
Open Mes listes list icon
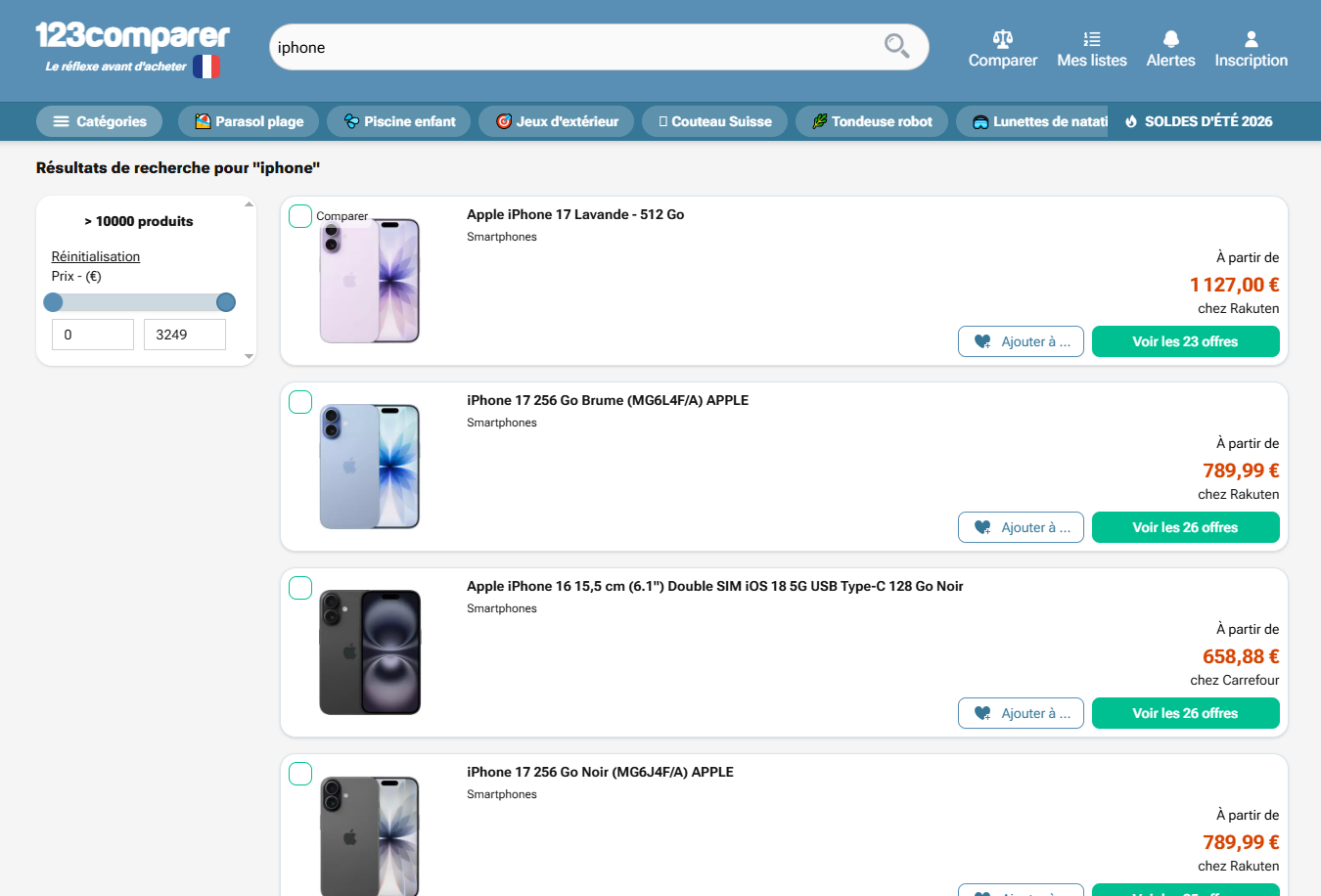pos(1092,39)
